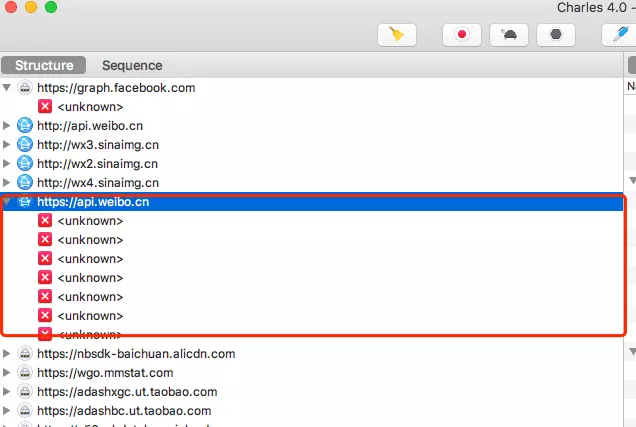The width and height of the screenshot is (636, 427).
Task: Select the http://wx3.sinaimg.cn host row
Action: coord(312,145)
